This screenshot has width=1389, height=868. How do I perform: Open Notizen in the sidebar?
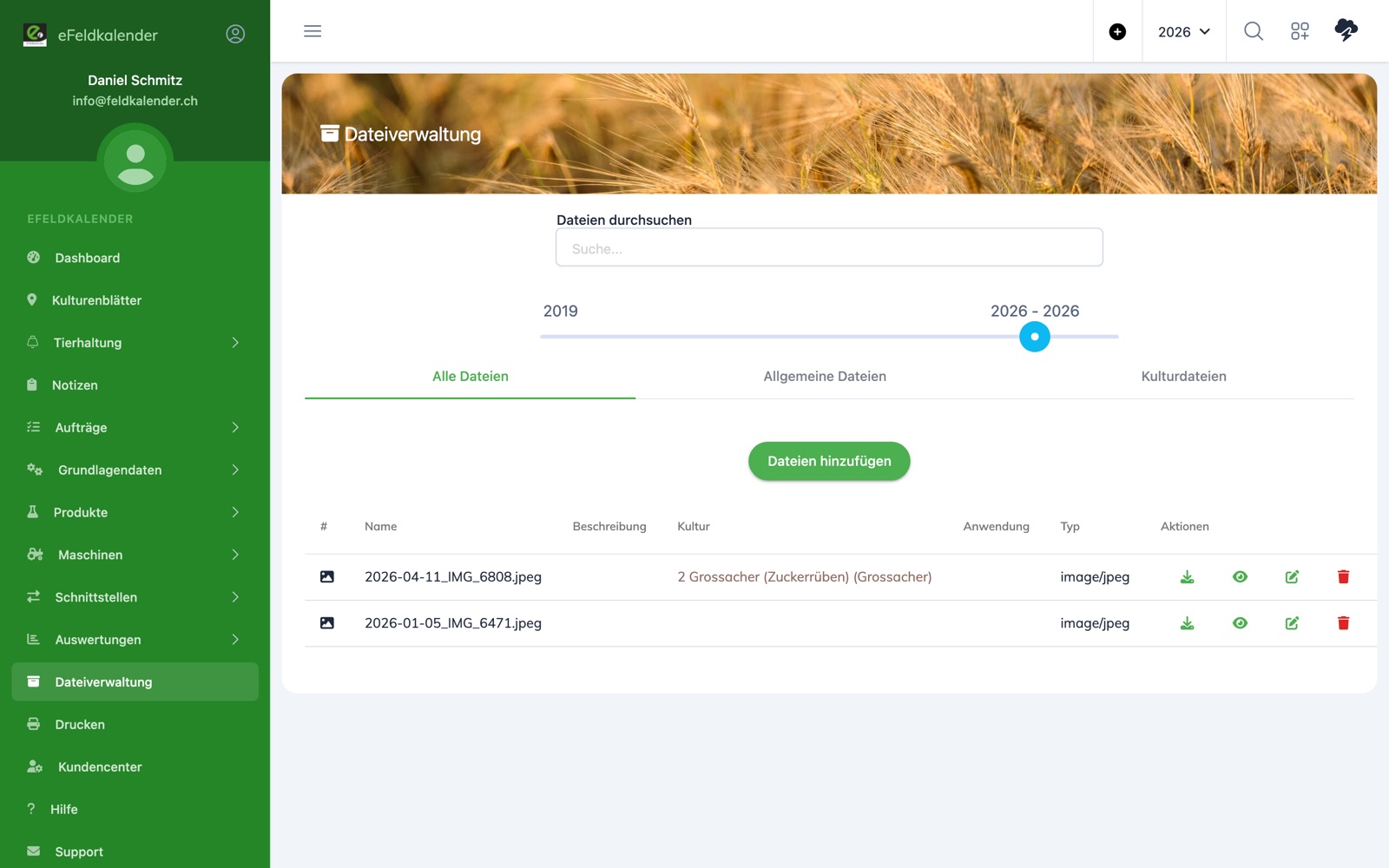click(135, 385)
